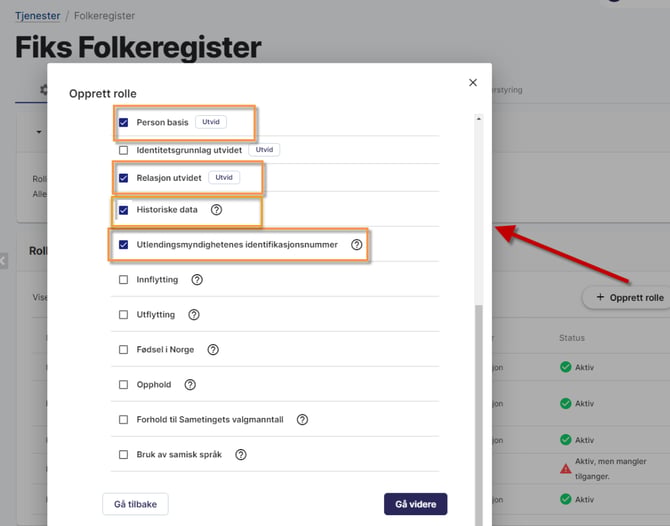Viewport: 670px width, 526px height.
Task: Expand Relasjon utvidet using Utvid button
Action: click(x=224, y=177)
